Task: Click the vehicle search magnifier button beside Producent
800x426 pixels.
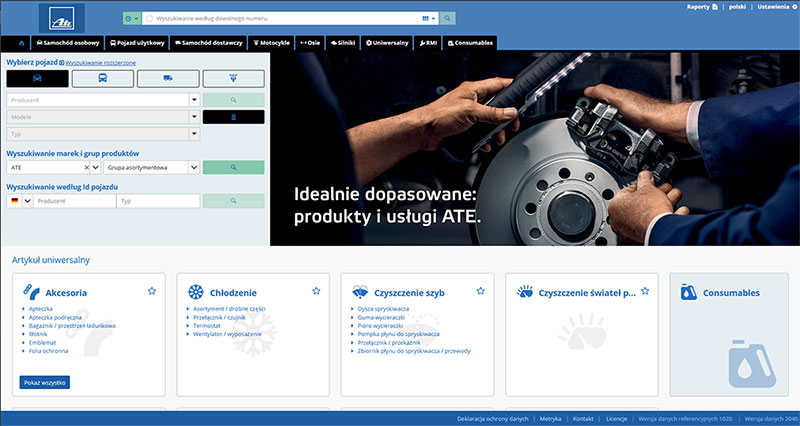Action: 233,100
